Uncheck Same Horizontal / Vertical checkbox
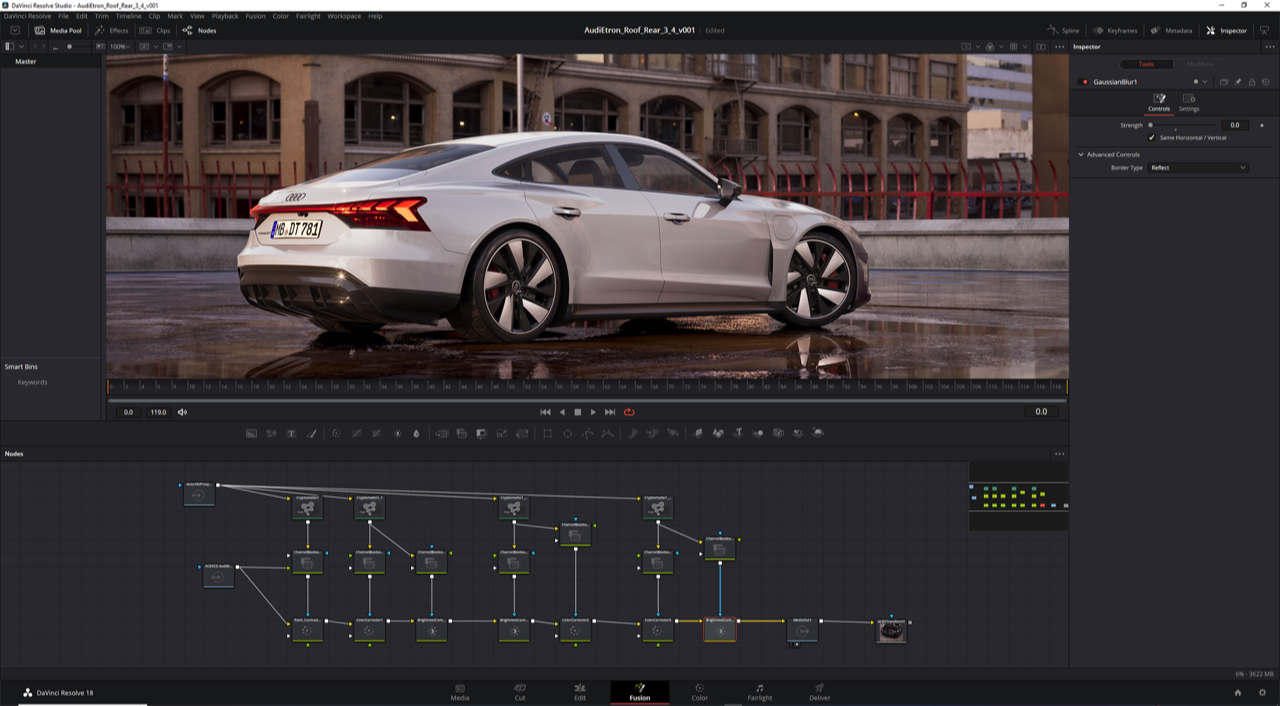The image size is (1280, 706). coord(1151,137)
